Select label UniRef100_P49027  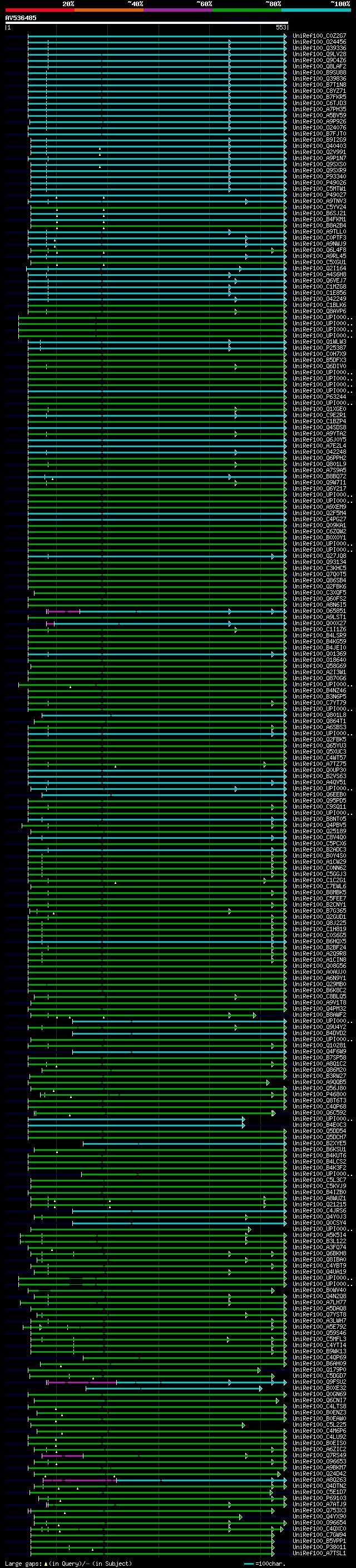click(319, 195)
